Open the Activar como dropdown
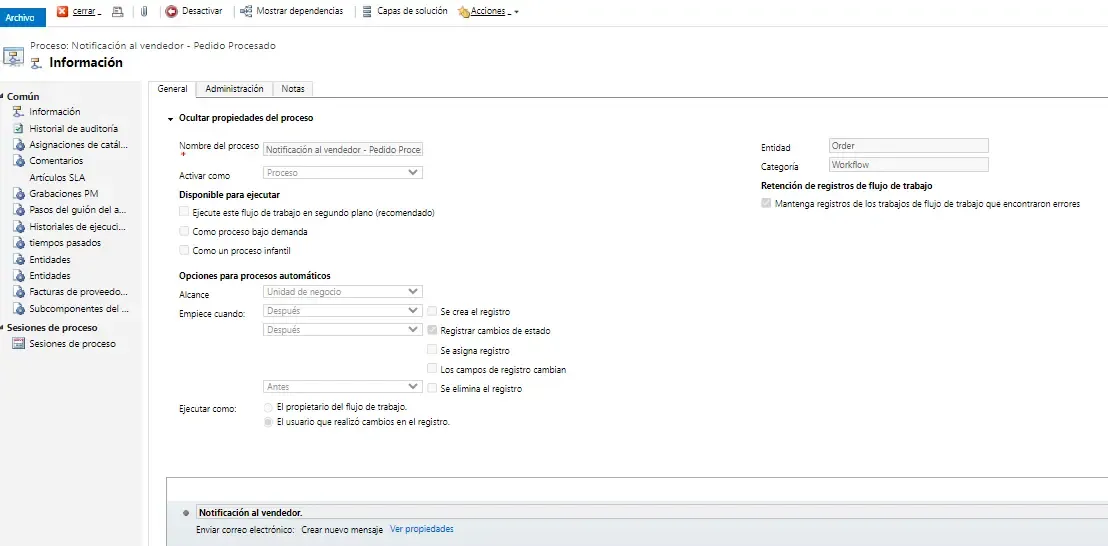The width and height of the screenshot is (1108, 546). [x=342, y=173]
